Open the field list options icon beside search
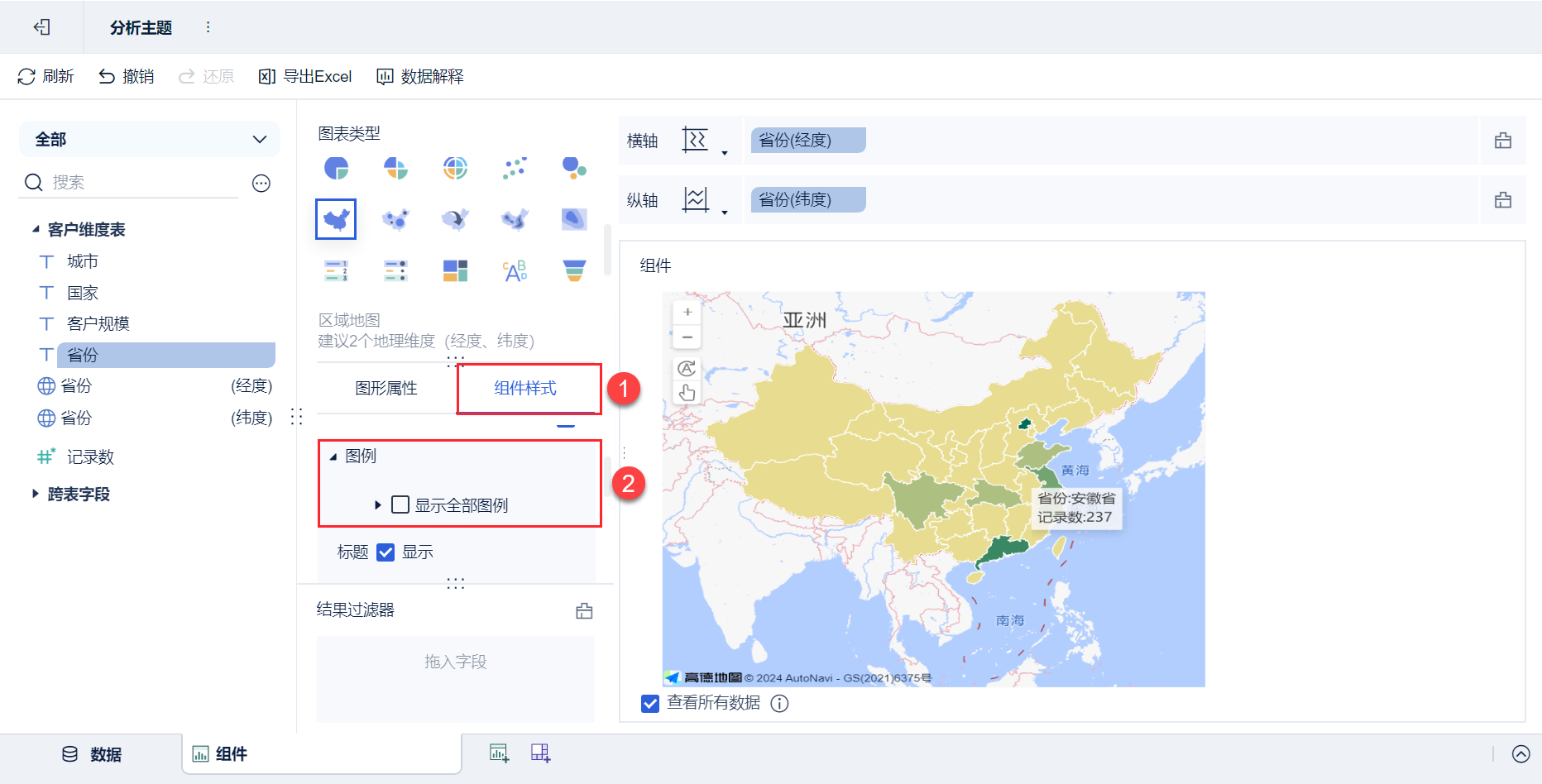Viewport: 1542px width, 784px height. 261,183
